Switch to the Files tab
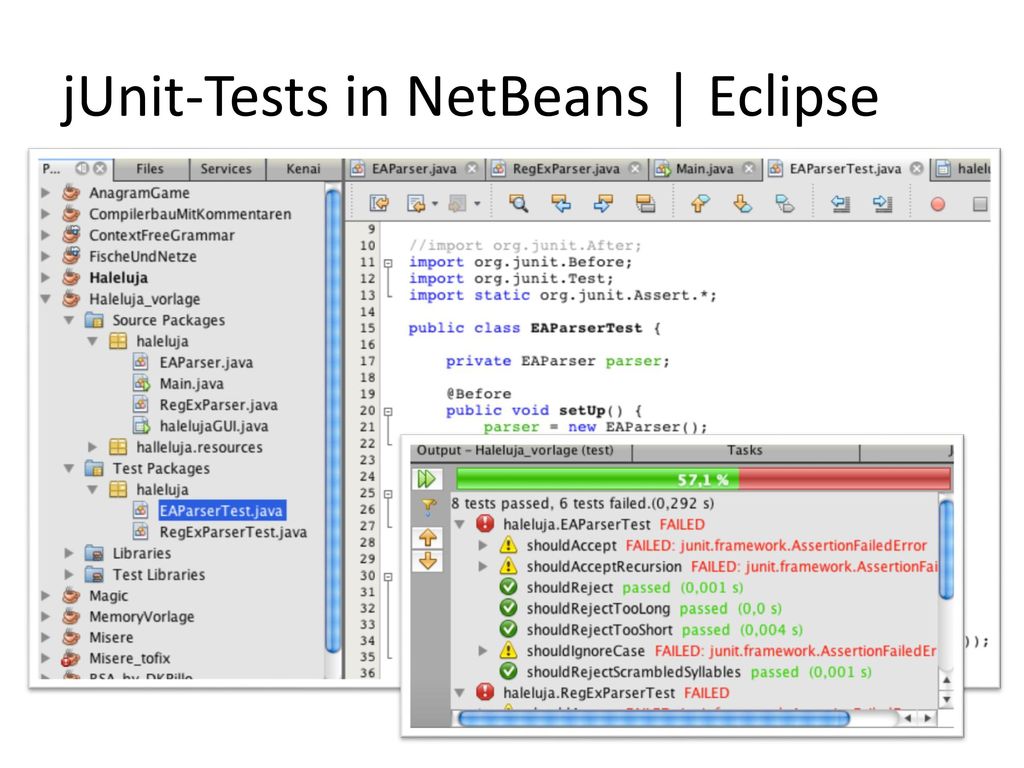1024x768 pixels. pos(150,168)
